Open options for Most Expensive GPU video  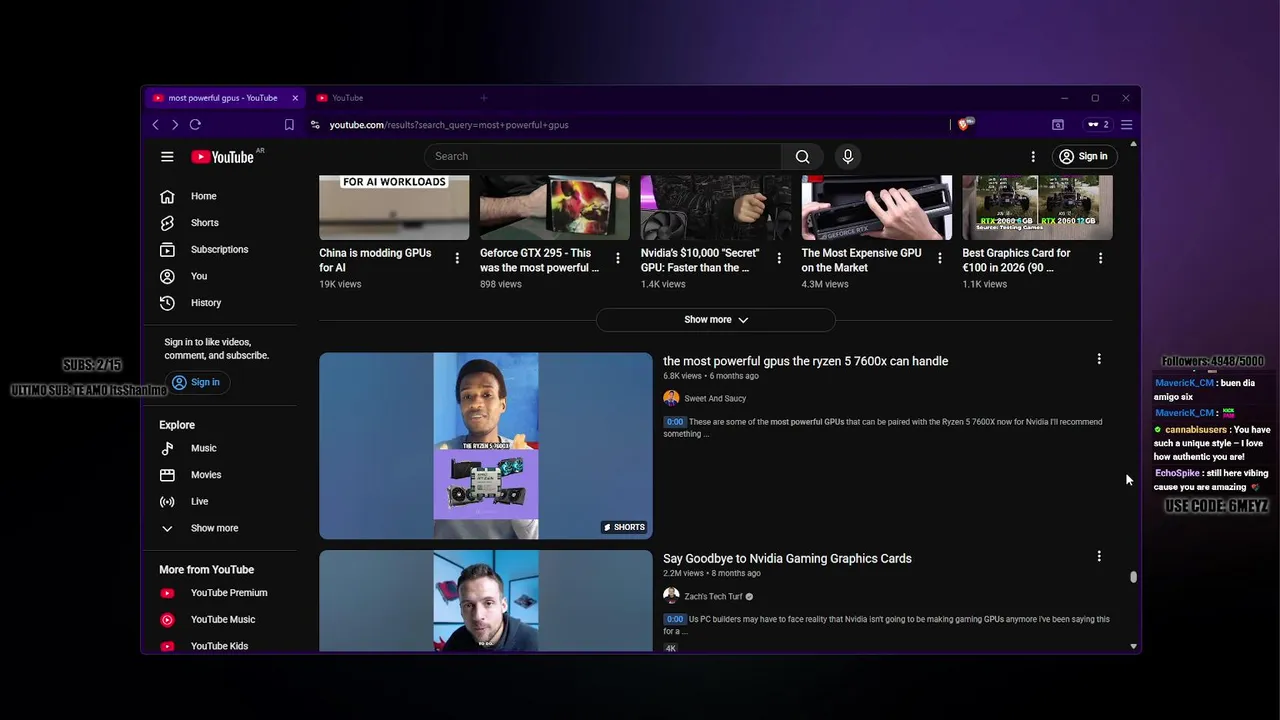tap(939, 258)
